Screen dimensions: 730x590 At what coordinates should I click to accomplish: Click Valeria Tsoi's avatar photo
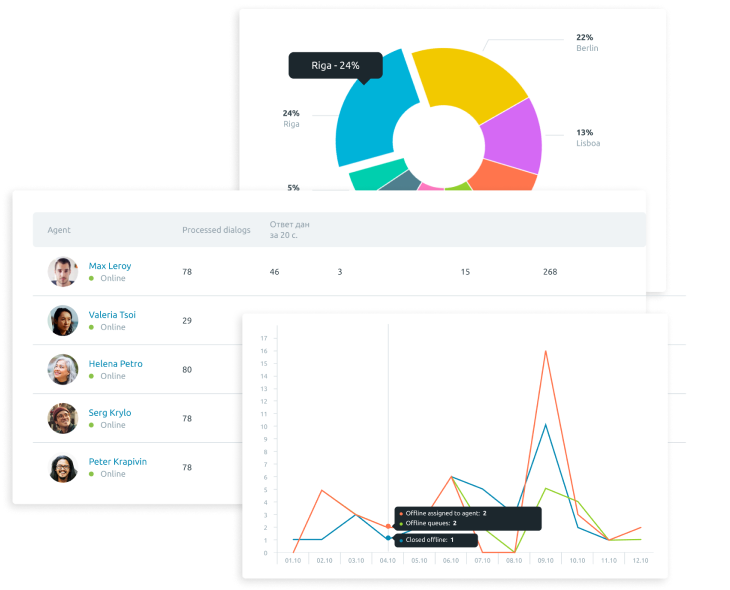click(63, 321)
